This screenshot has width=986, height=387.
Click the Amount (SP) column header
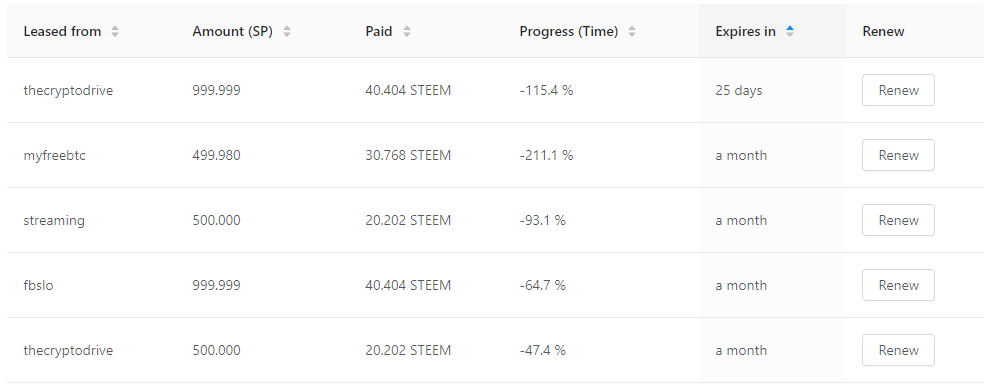233,31
